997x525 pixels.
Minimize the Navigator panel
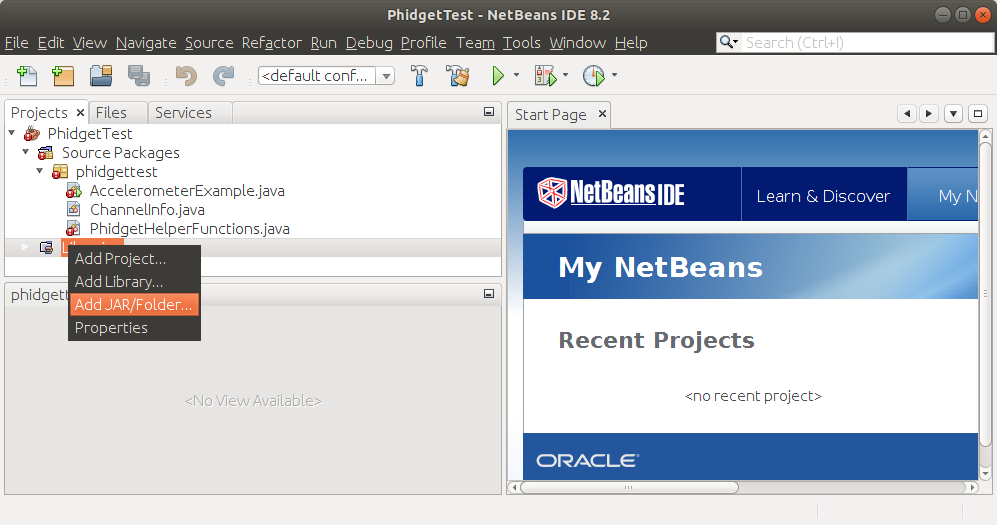point(489,294)
